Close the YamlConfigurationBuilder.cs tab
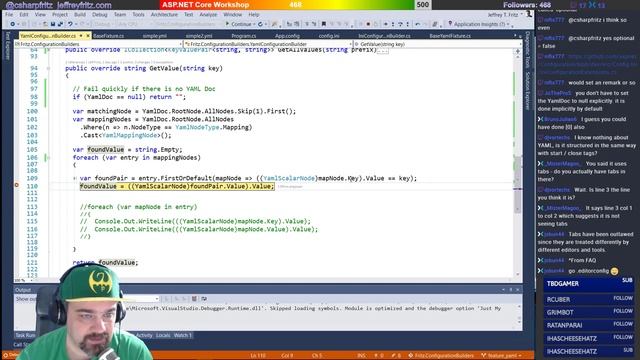 88,36
